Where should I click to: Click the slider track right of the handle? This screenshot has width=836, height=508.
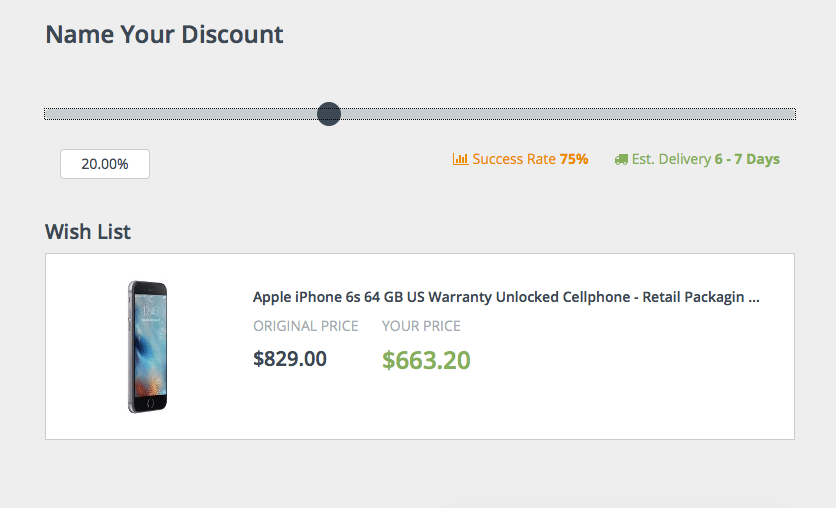tap(568, 114)
